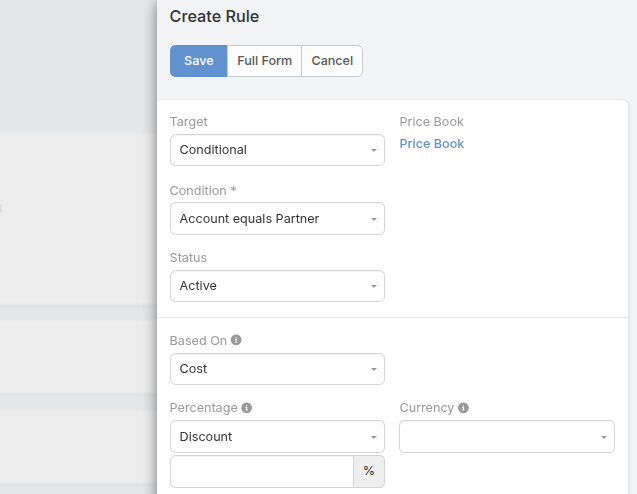Click the Based On info icon
The width and height of the screenshot is (637, 494).
pos(236,340)
